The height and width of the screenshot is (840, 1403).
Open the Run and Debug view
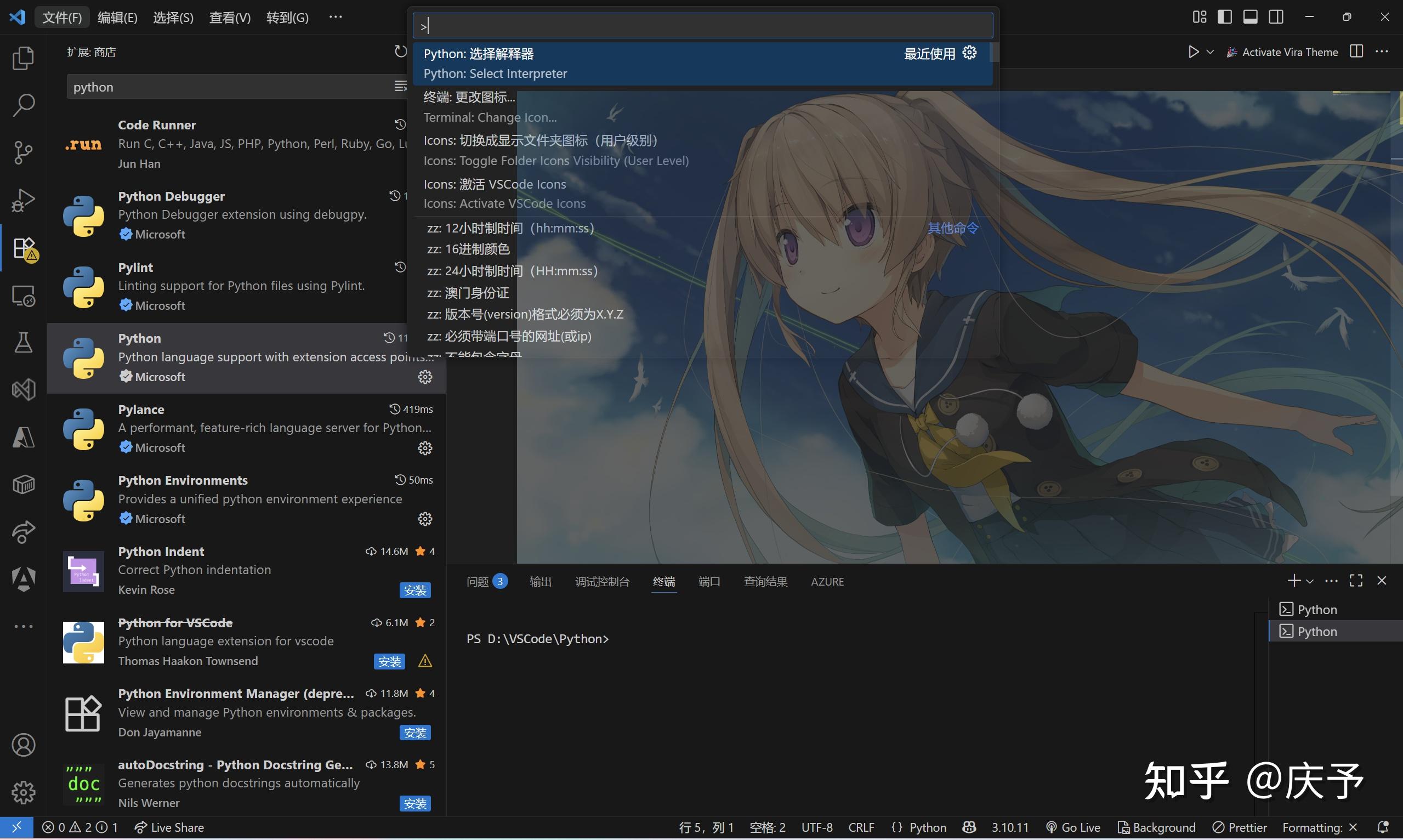(x=23, y=200)
